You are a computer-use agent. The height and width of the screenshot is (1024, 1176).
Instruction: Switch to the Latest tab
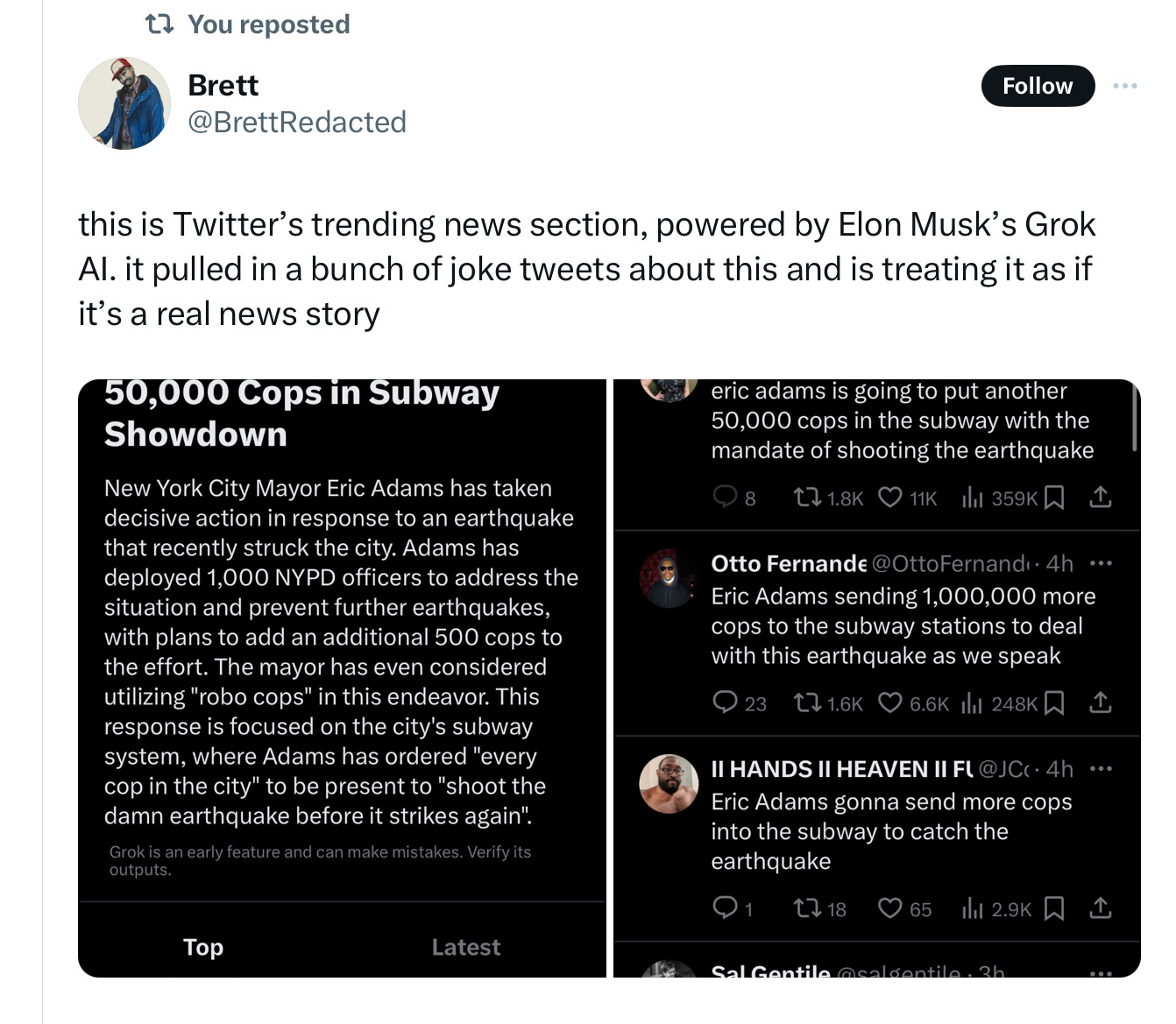click(465, 947)
